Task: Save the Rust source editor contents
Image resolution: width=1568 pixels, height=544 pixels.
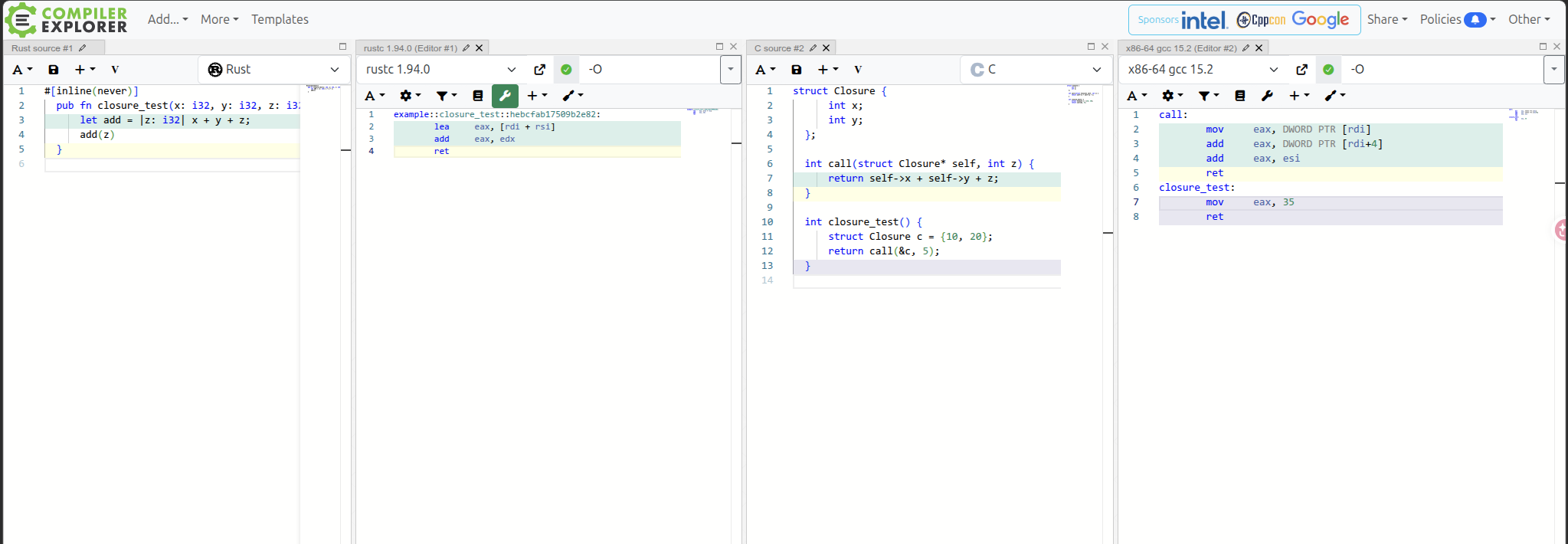Action: click(x=54, y=70)
